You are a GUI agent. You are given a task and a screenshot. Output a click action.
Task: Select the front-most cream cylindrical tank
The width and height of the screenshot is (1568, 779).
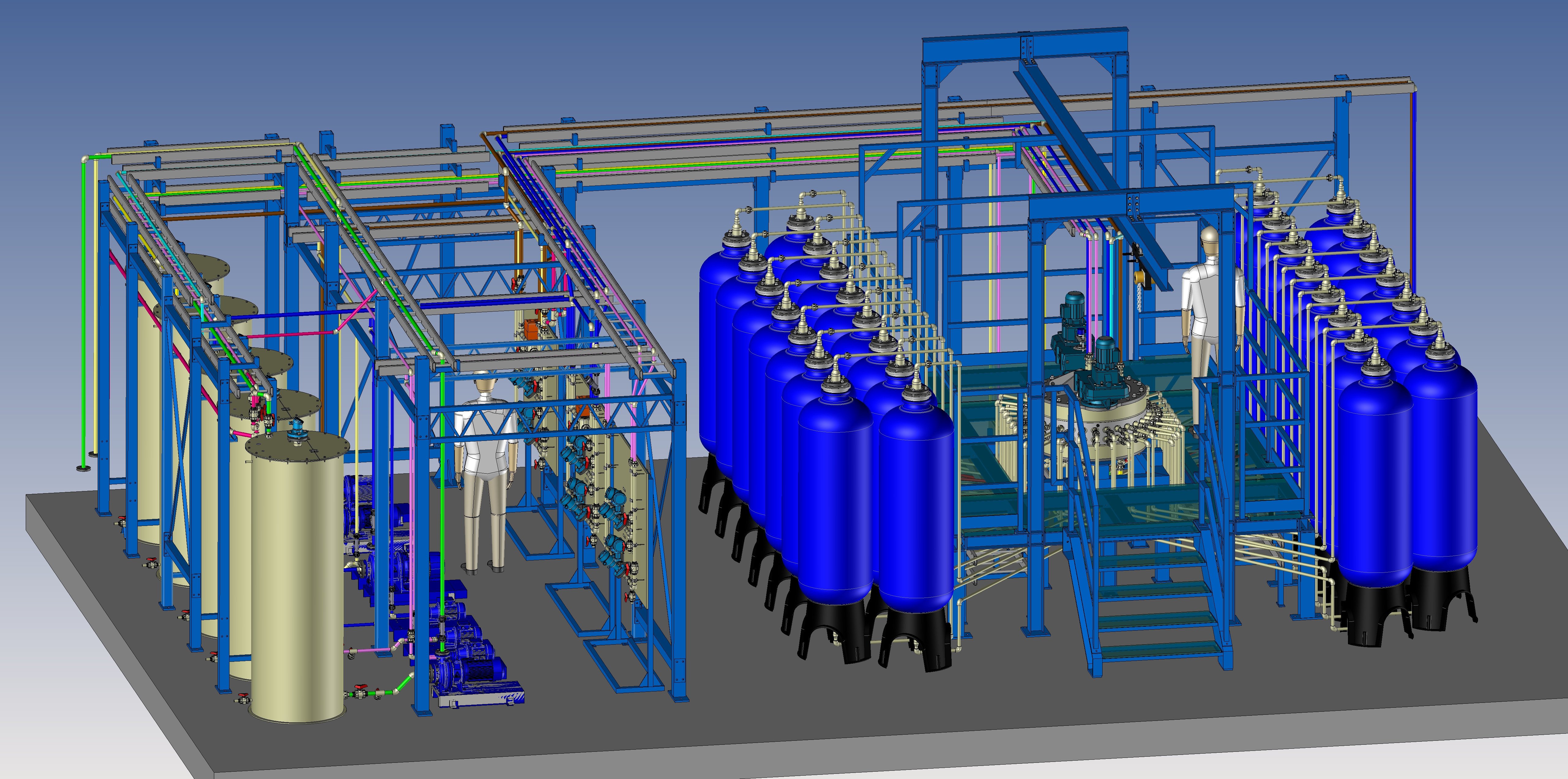pyautogui.click(x=297, y=578)
